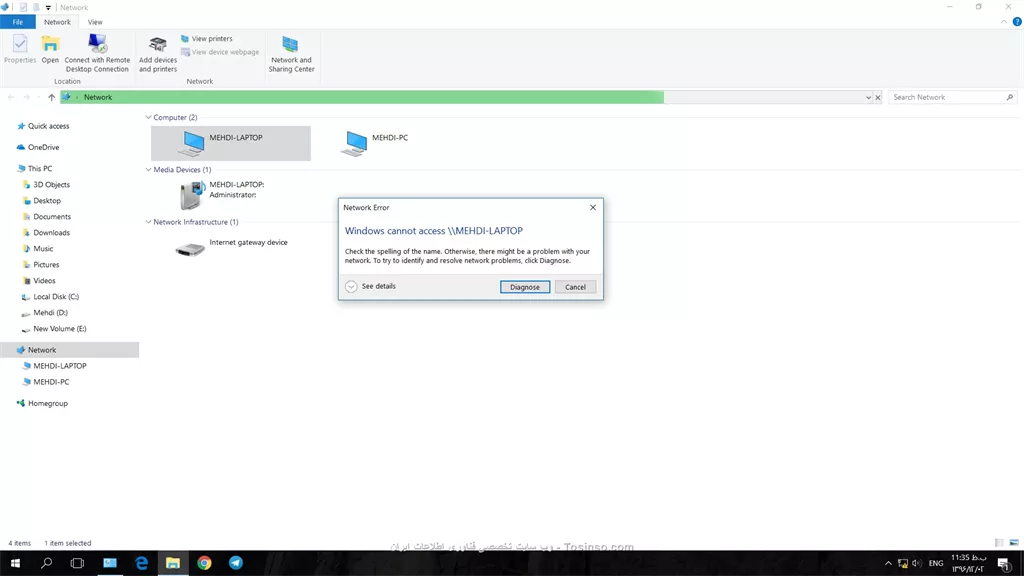Open taskbar search
The image size is (1024, 576).
pyautogui.click(x=46, y=563)
